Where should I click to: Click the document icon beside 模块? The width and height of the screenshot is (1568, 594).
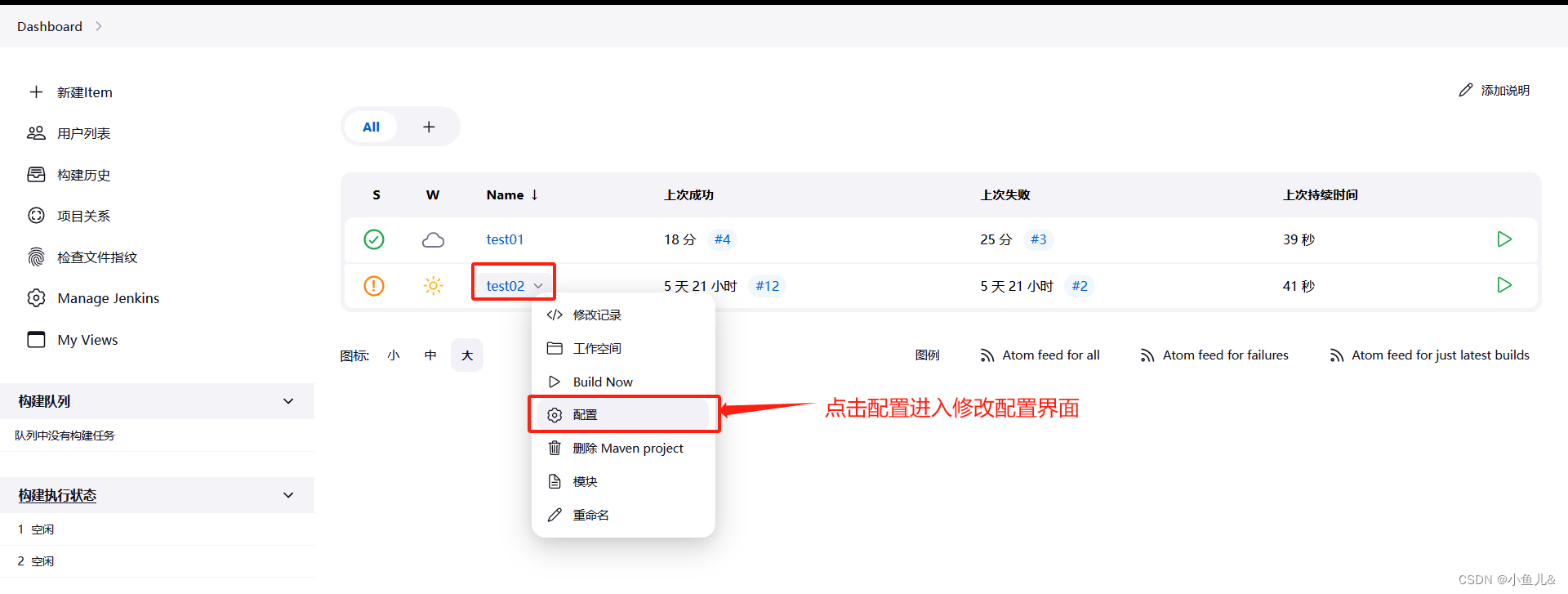click(x=555, y=481)
